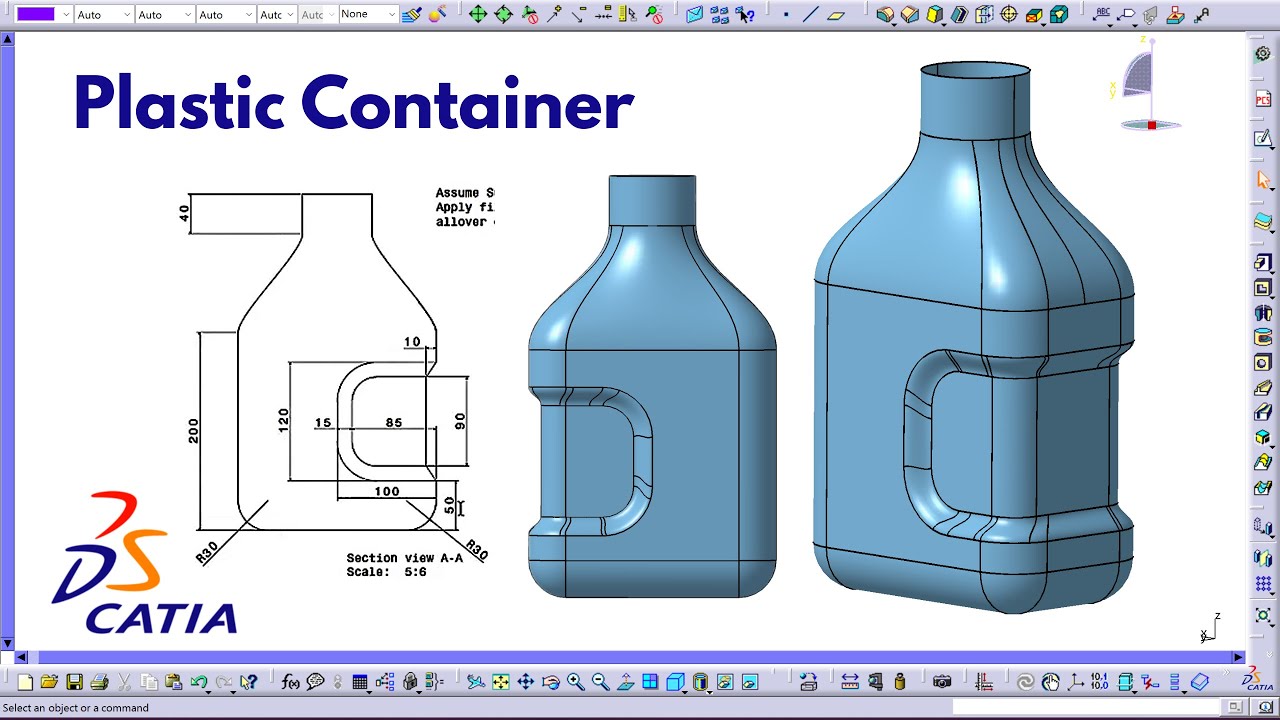
Task: Select the Plane tool
Action: point(836,15)
